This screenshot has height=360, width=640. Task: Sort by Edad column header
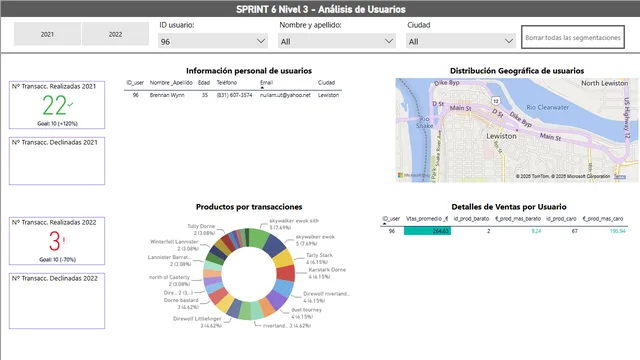pos(204,82)
